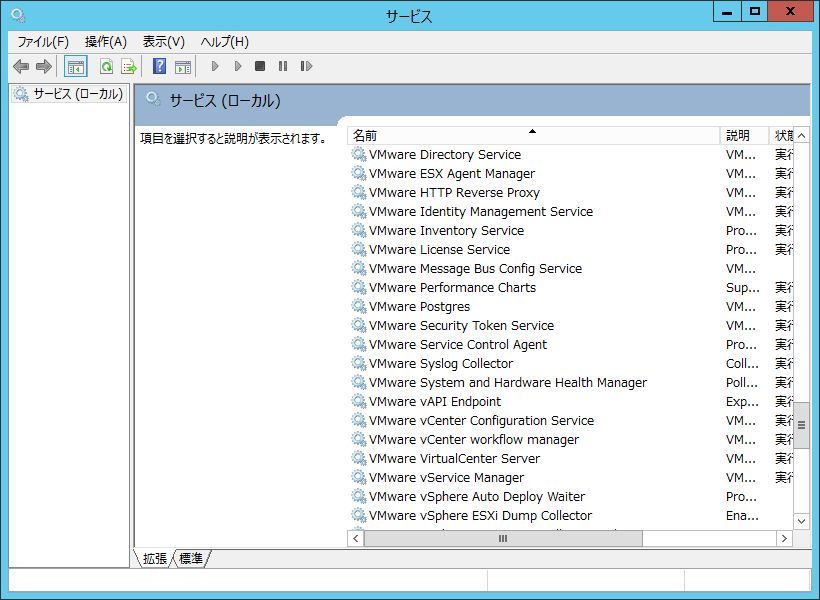Switch to the 拡張 tab
Image resolution: width=820 pixels, height=600 pixels.
(x=154, y=559)
